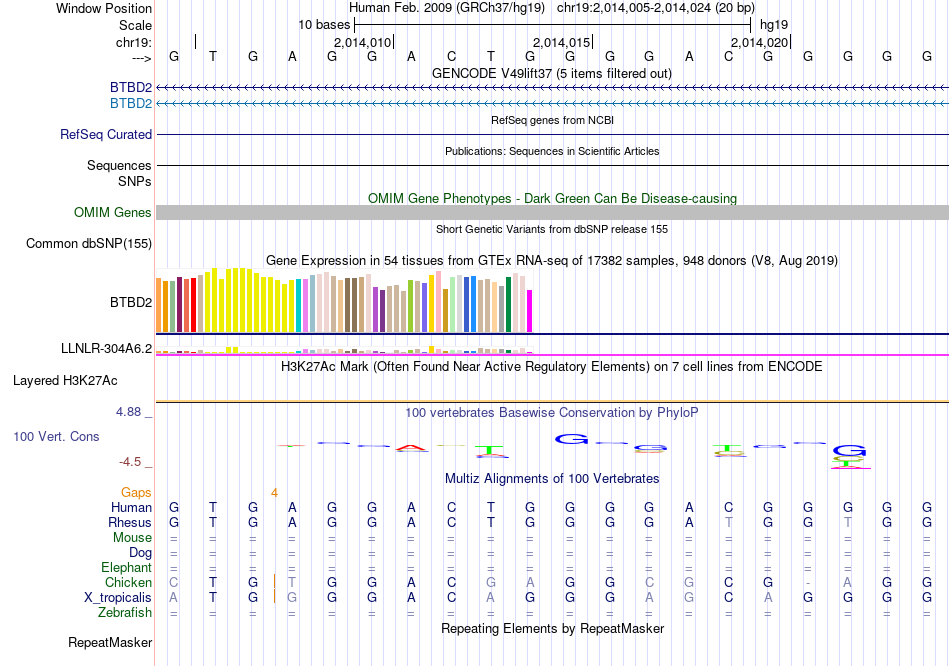Open the Multiz Alignments of 100 Vertebrates title
950x666 pixels.
click(x=552, y=479)
